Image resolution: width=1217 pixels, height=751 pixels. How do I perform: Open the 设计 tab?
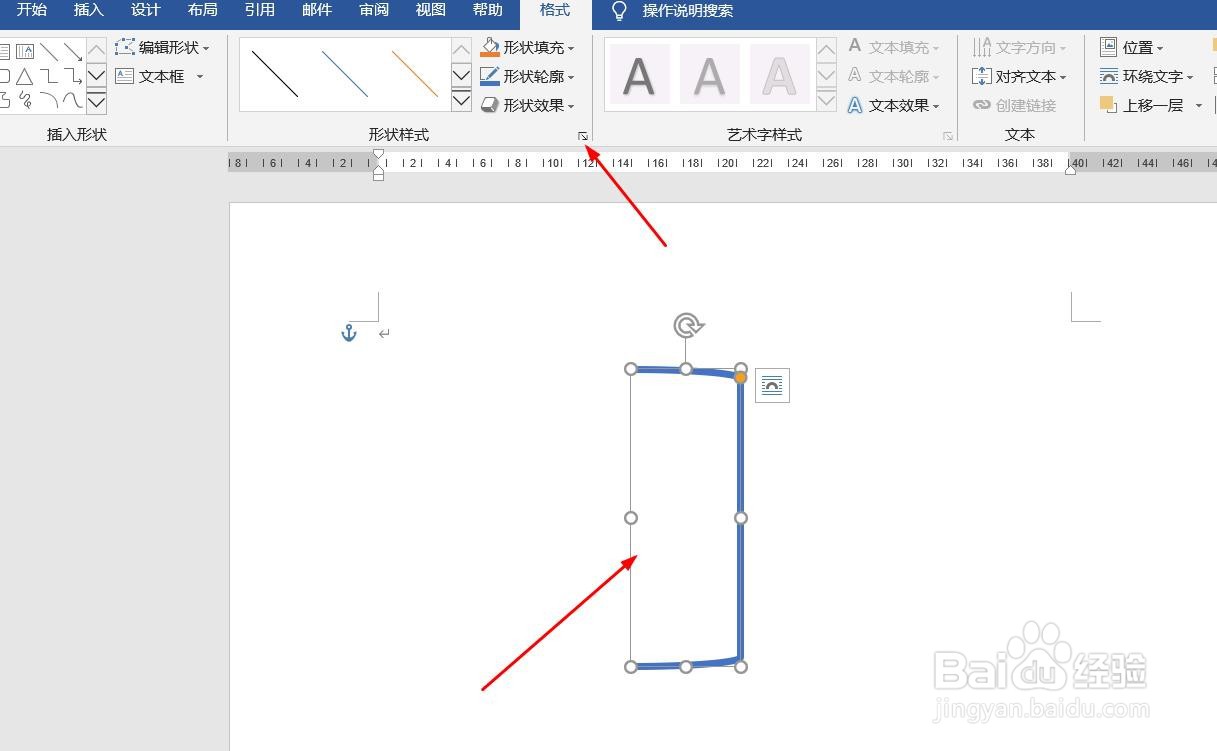(x=146, y=10)
